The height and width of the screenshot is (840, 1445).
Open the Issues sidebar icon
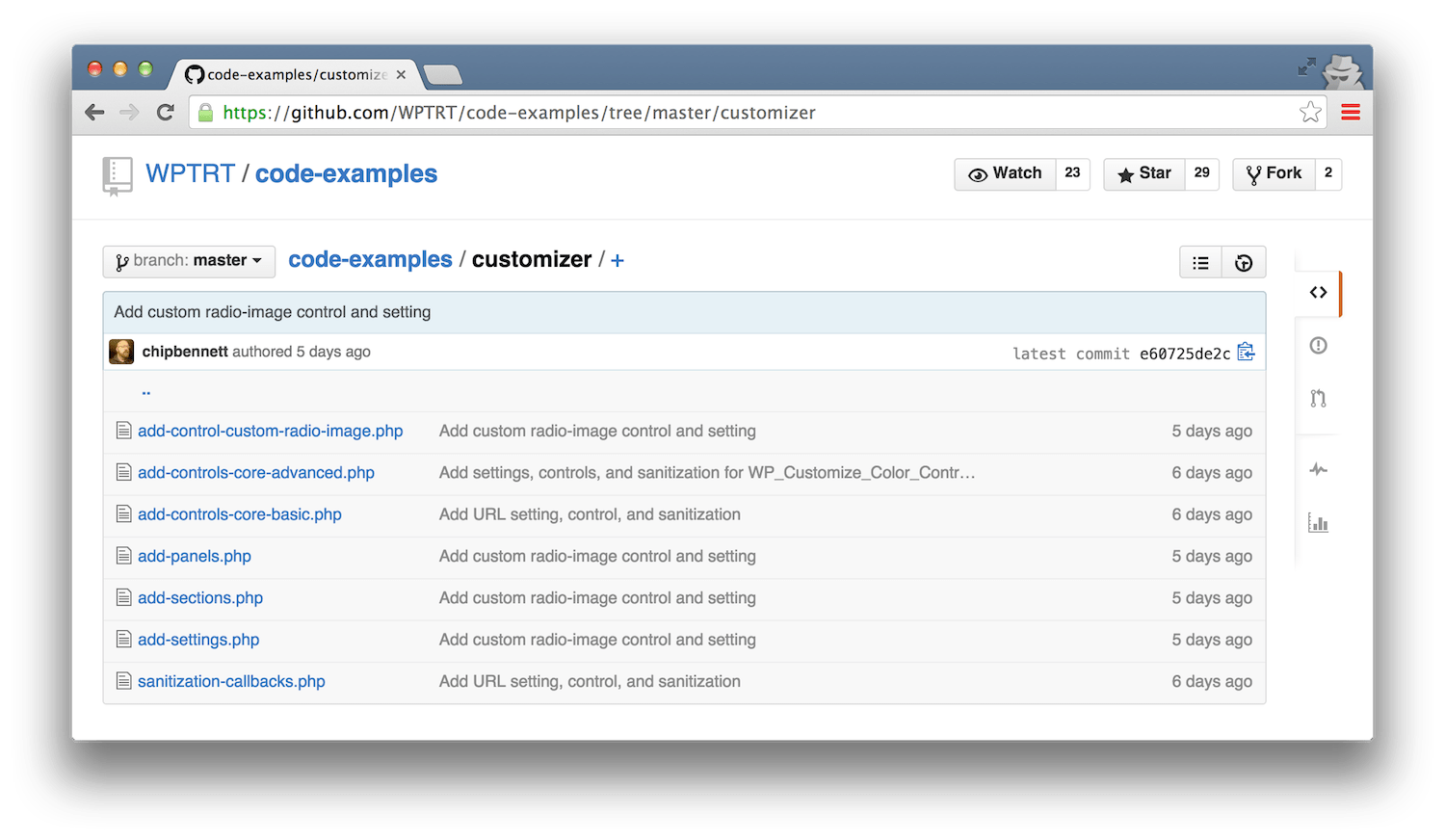click(x=1318, y=345)
